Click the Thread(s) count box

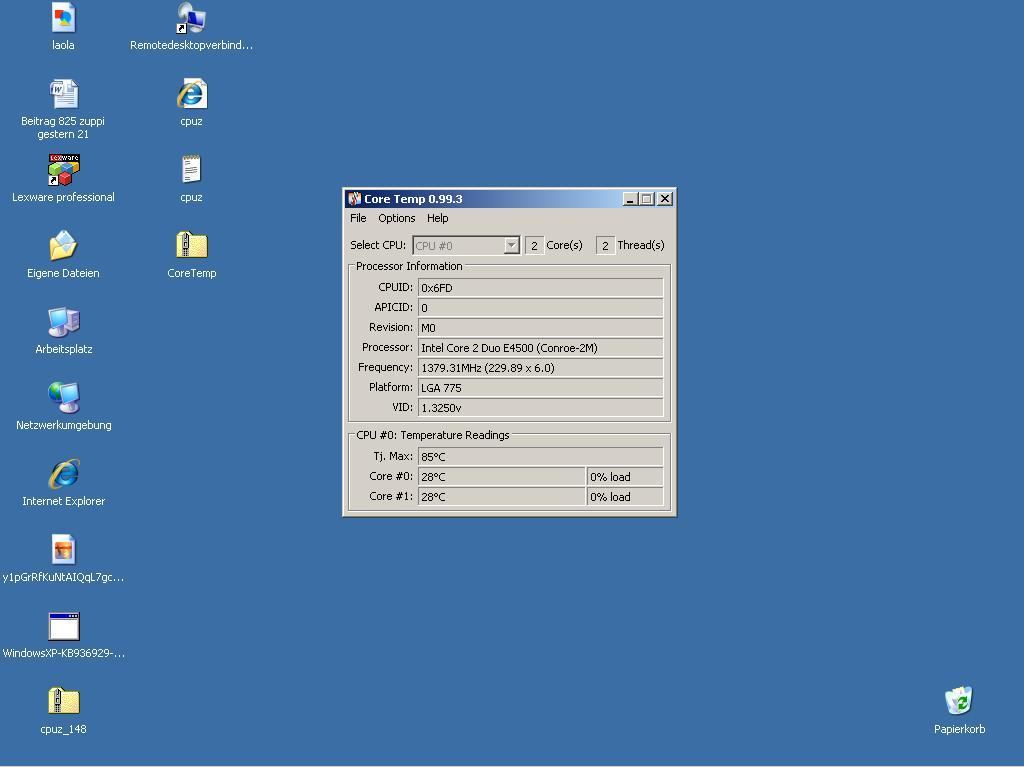click(605, 246)
